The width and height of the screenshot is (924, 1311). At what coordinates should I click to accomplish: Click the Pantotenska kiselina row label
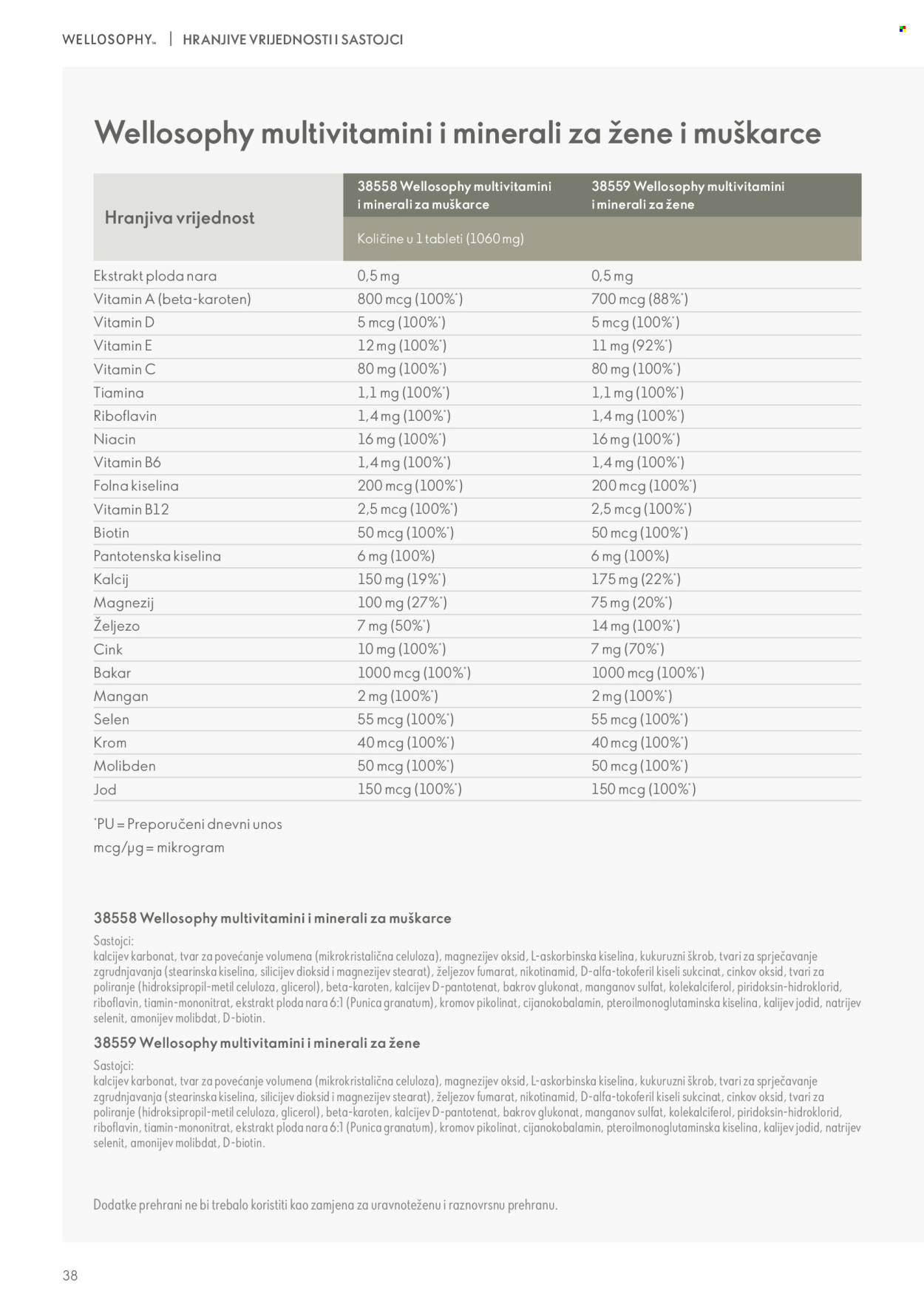(157, 556)
